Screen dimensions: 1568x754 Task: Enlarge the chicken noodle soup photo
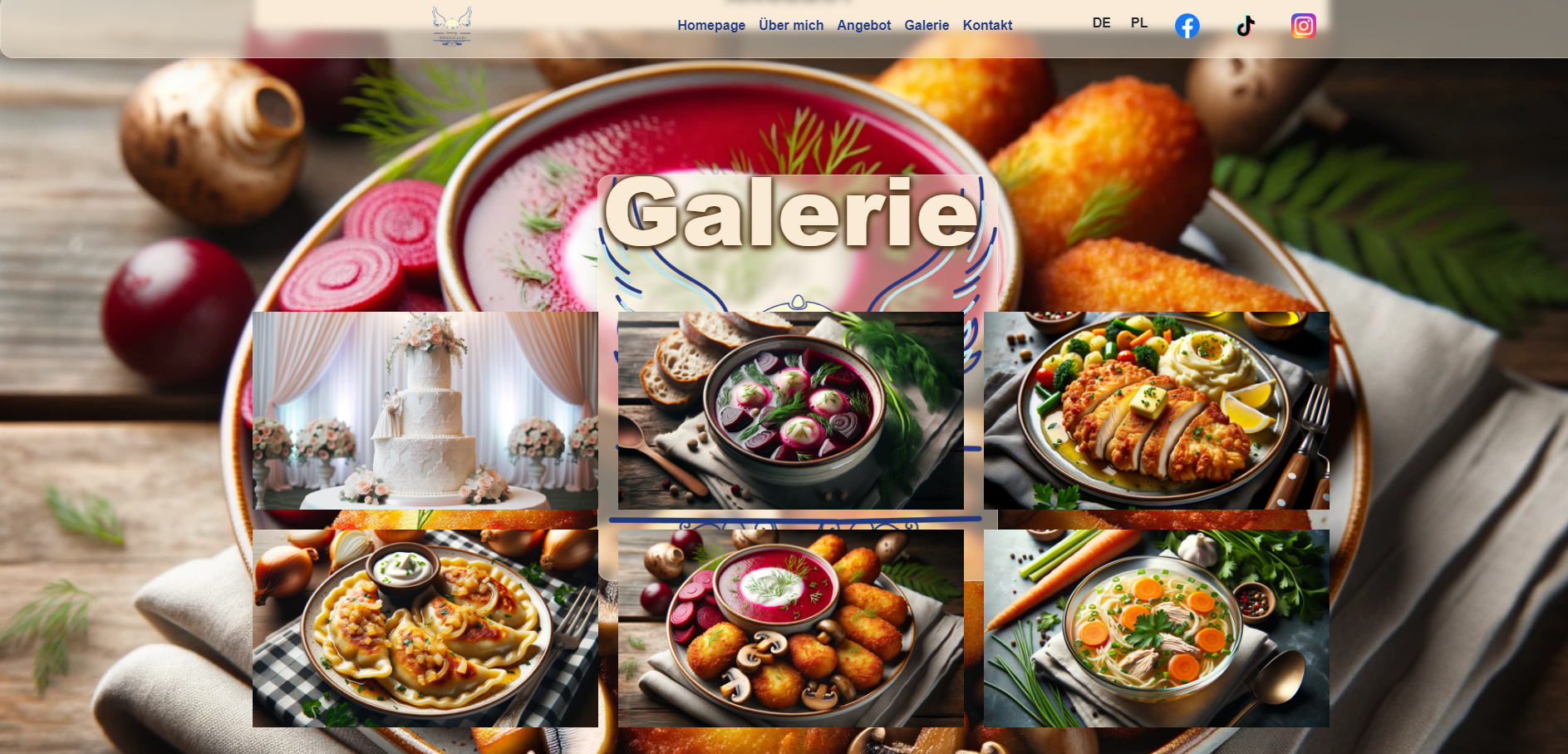1156,628
